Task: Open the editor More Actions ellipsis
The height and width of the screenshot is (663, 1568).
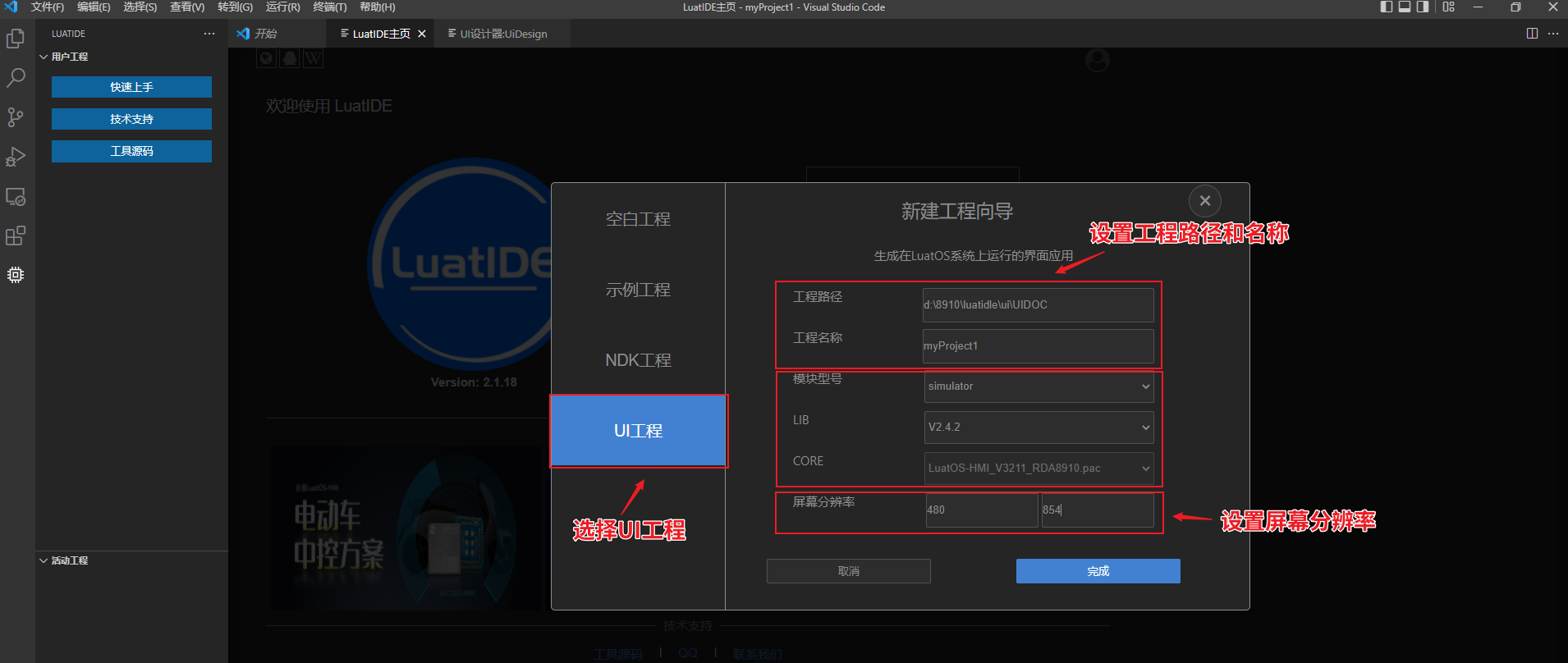Action: pos(1553,34)
